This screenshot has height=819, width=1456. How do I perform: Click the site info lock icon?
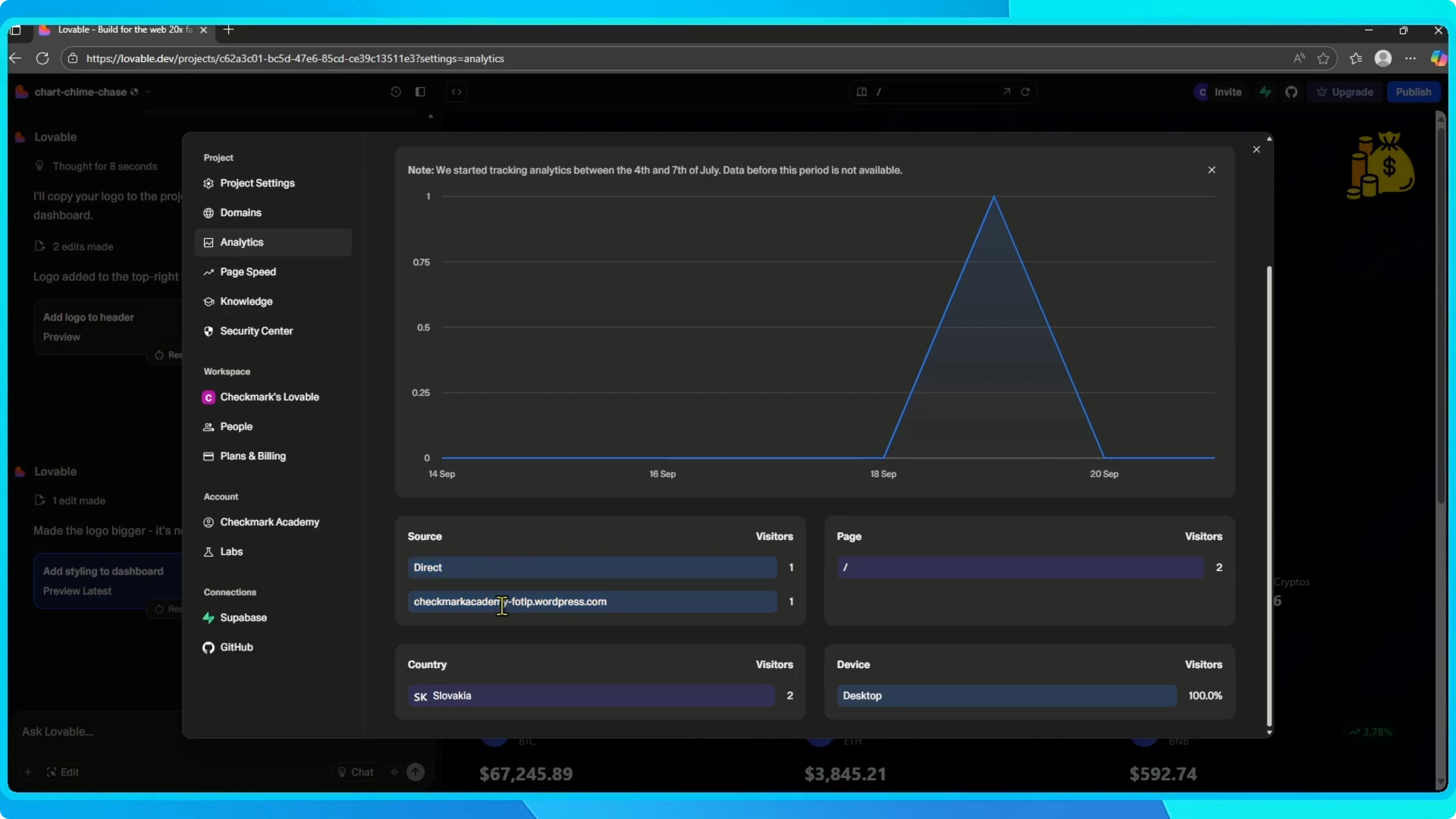click(x=73, y=58)
